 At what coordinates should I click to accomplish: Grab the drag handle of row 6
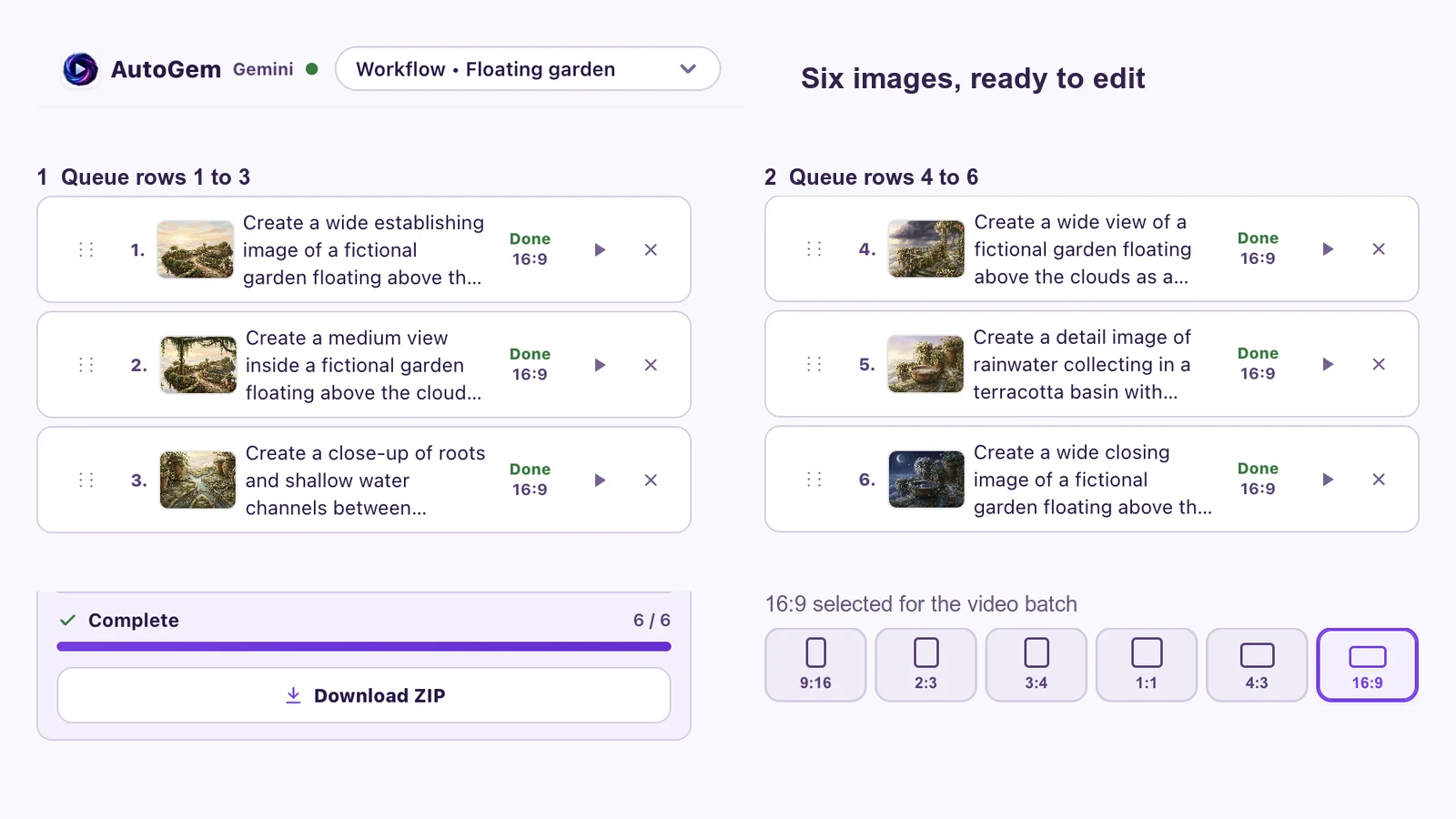click(x=814, y=480)
